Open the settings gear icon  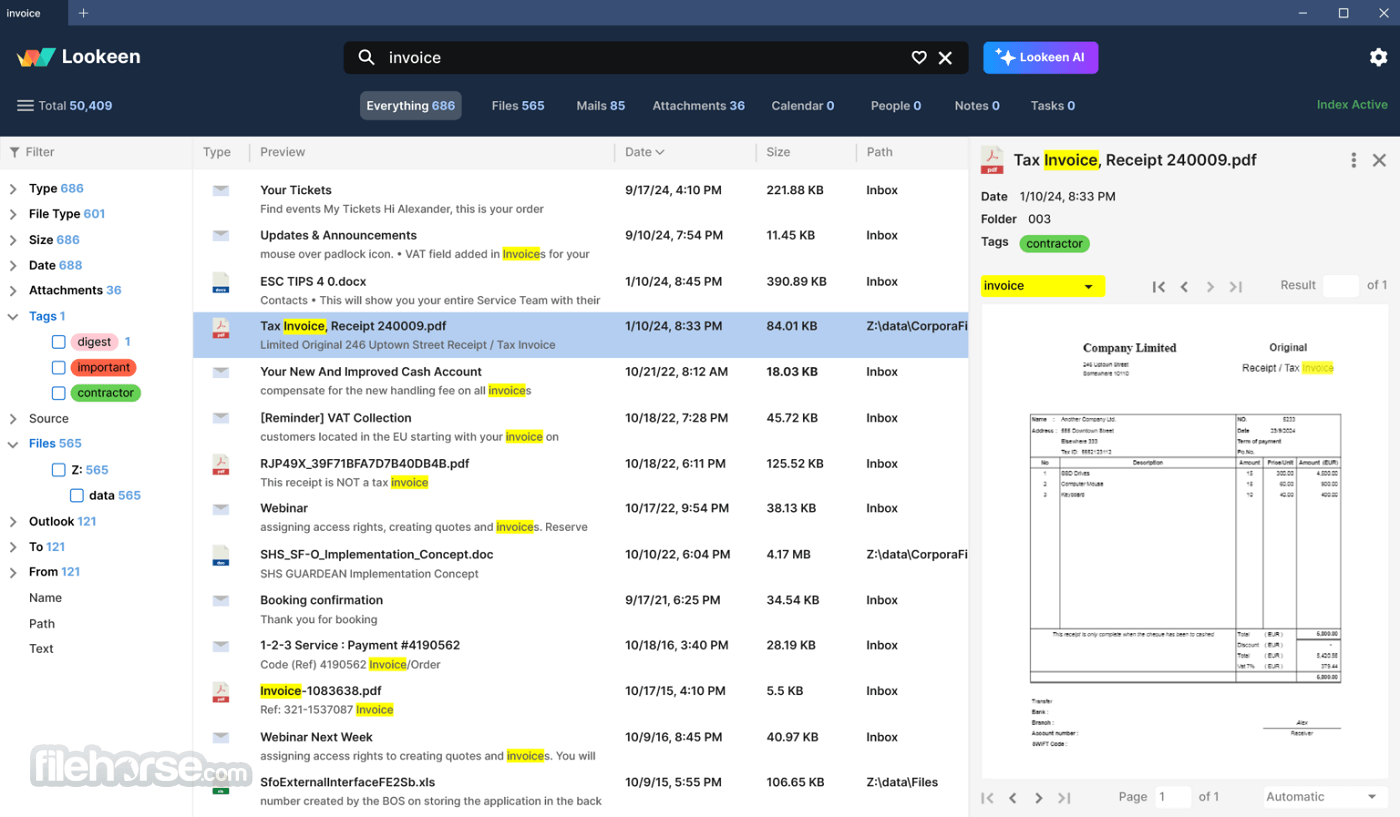(1378, 57)
